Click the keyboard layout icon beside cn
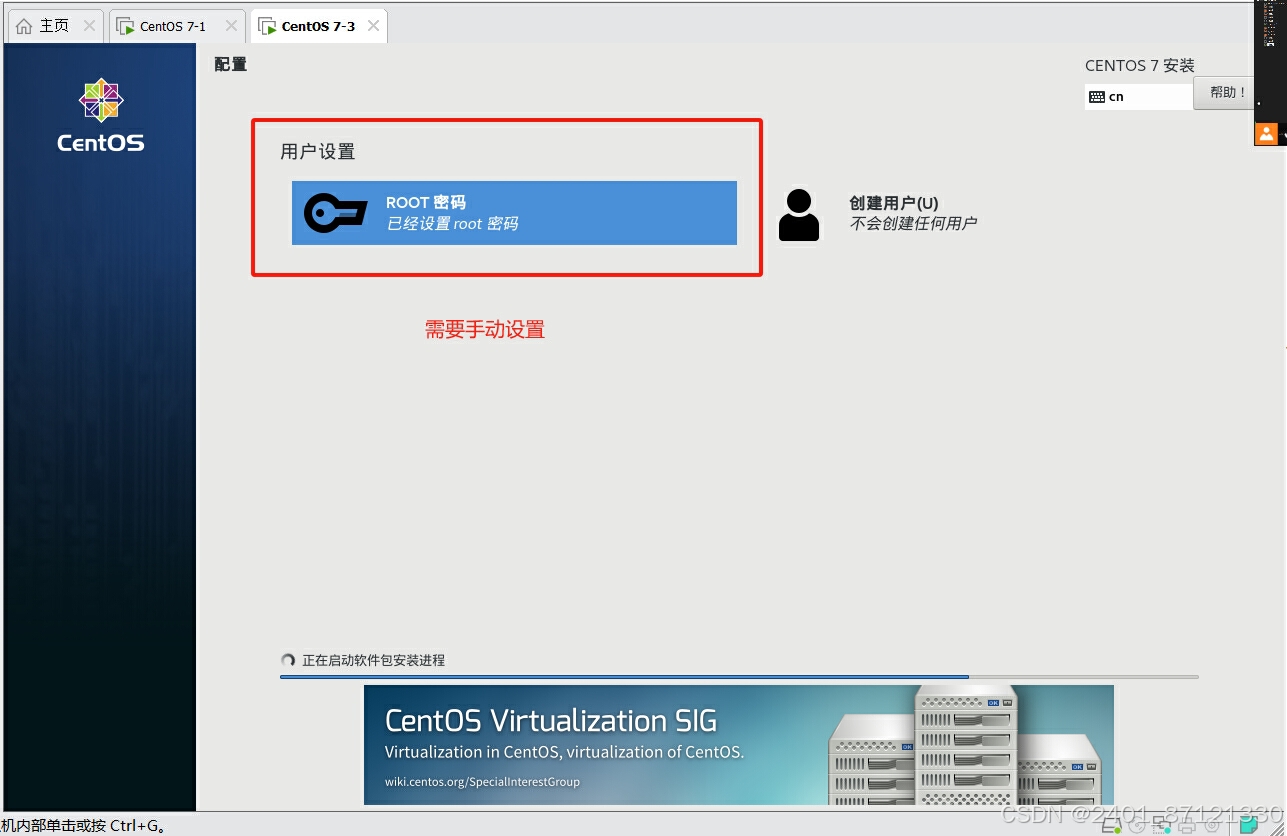This screenshot has width=1287, height=836. pos(1097,97)
